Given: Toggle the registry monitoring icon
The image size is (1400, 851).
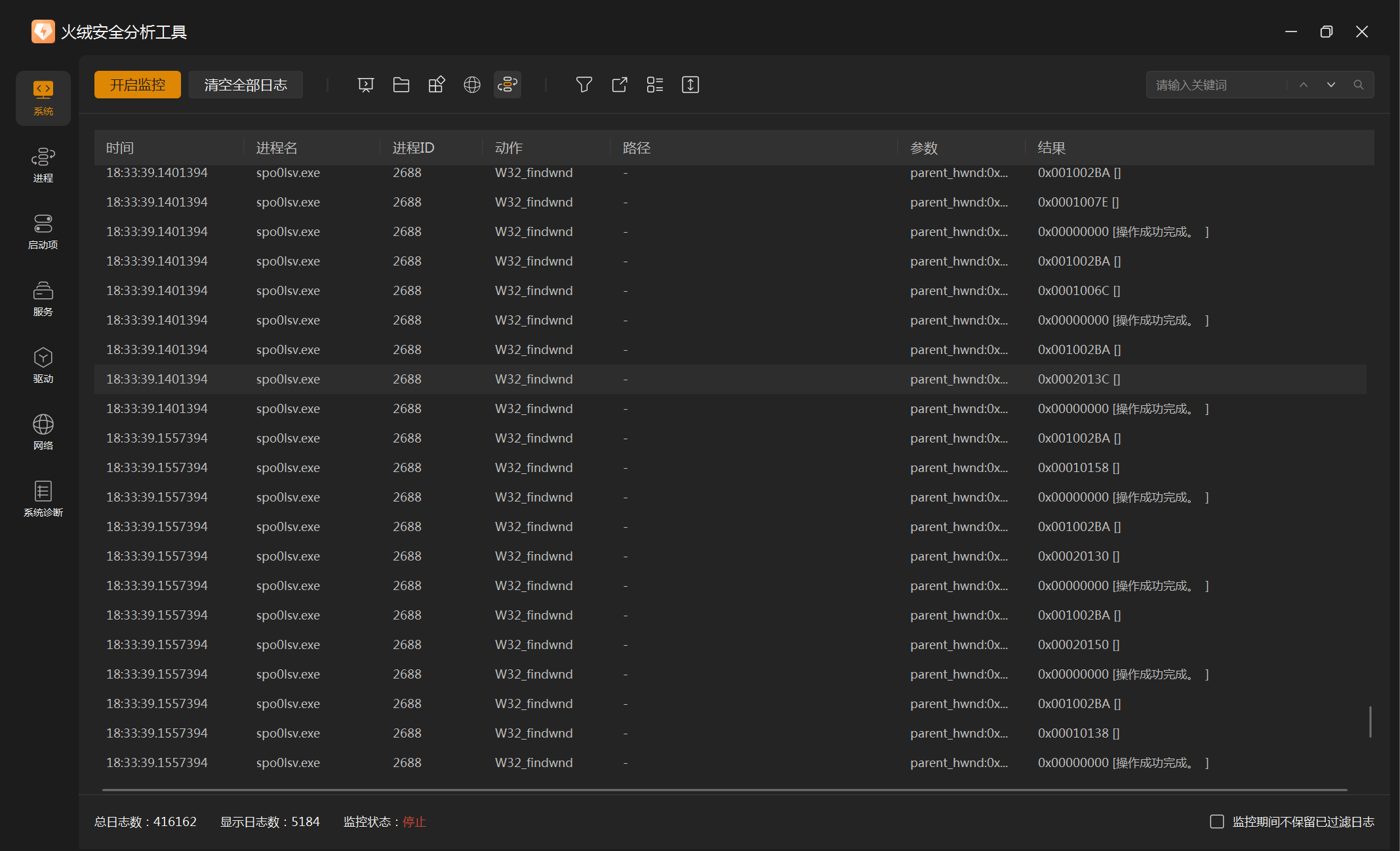Looking at the screenshot, I should click(436, 85).
